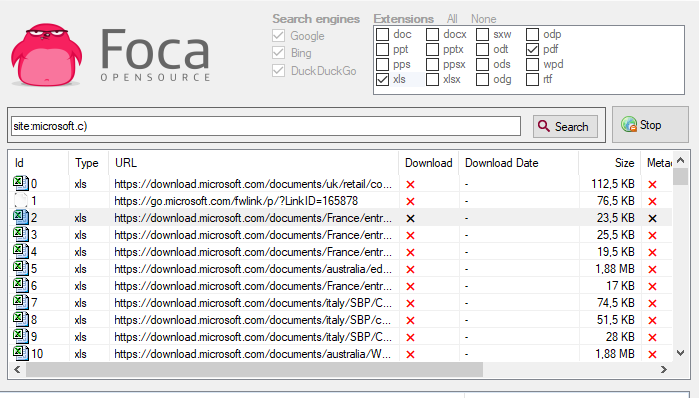Select the uk/retail URL in row 0
Image resolution: width=699 pixels, height=398 pixels.
coord(253,184)
